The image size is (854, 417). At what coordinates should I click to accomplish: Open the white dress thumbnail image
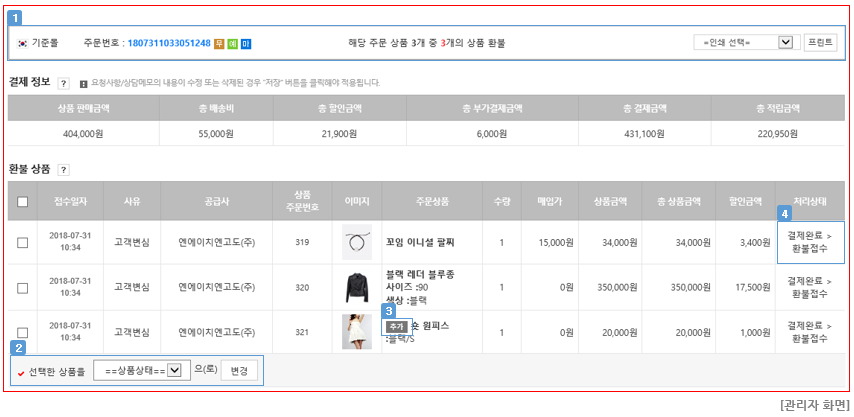click(357, 332)
